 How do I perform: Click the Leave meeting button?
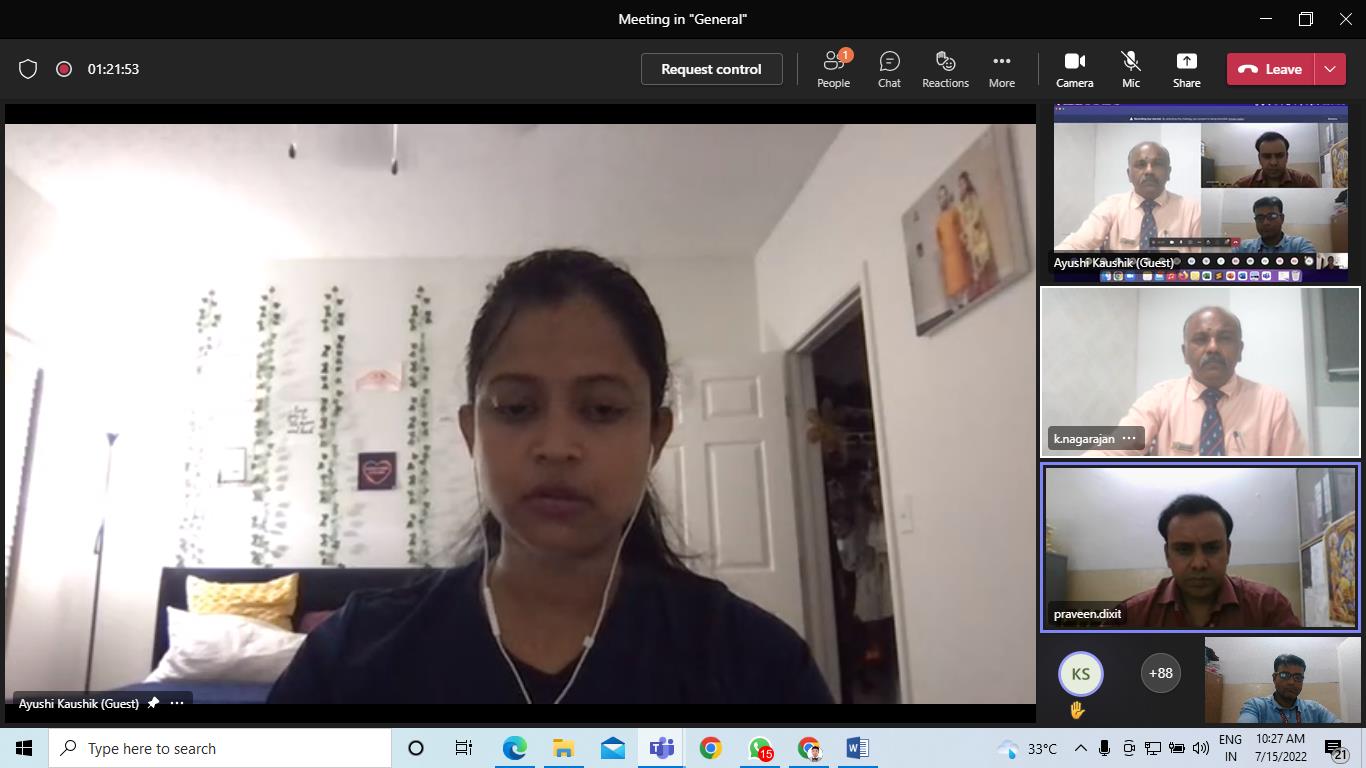click(x=1271, y=69)
